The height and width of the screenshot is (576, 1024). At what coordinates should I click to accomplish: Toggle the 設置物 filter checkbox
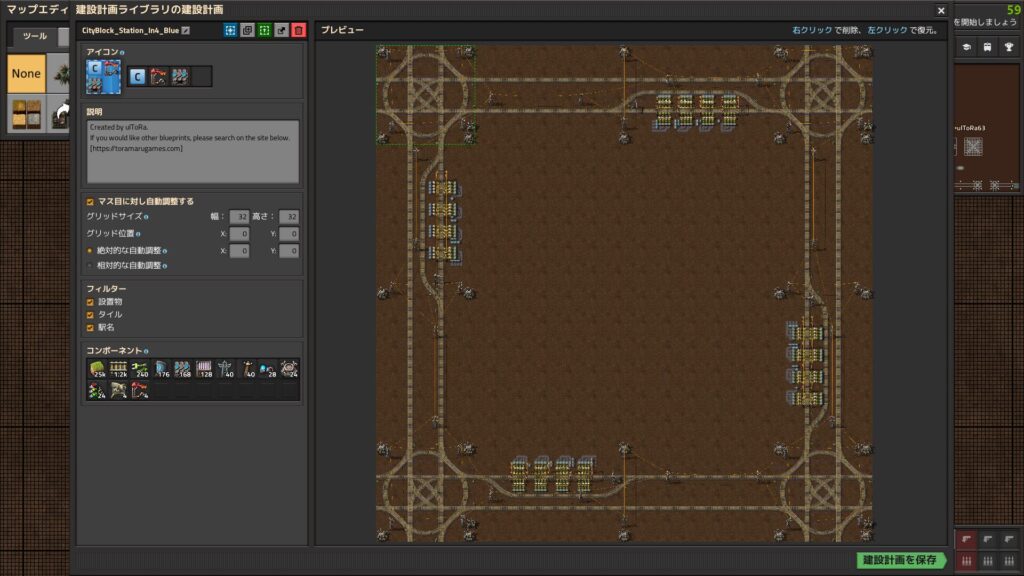tap(90, 302)
